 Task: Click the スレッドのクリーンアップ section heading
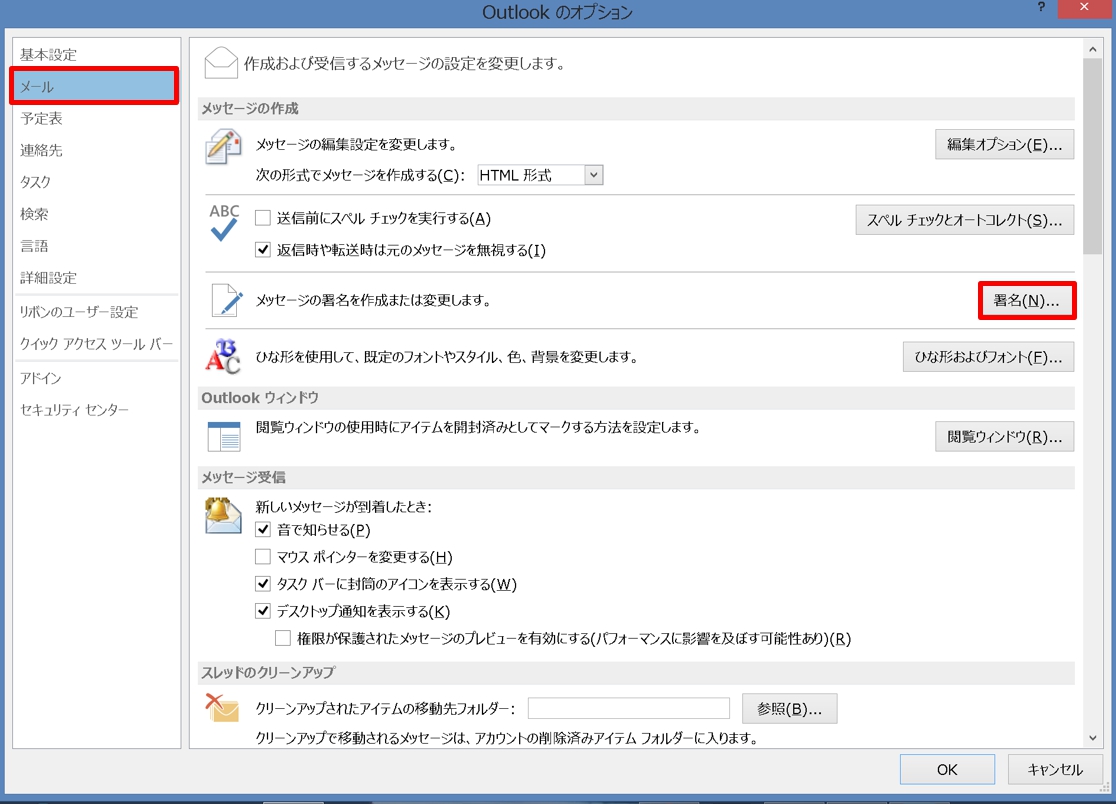[x=268, y=672]
